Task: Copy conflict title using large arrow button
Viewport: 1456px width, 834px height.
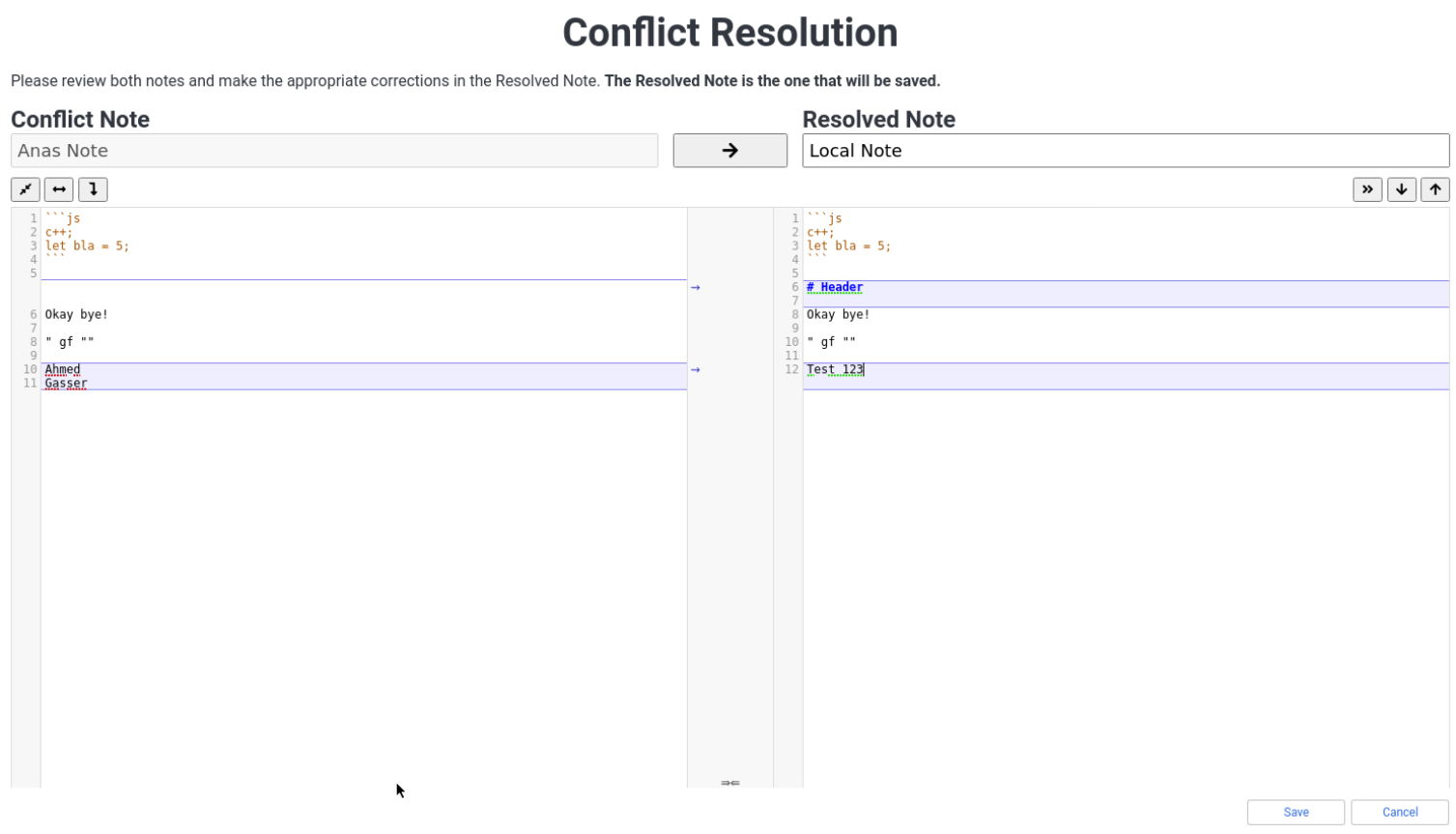Action: [729, 151]
